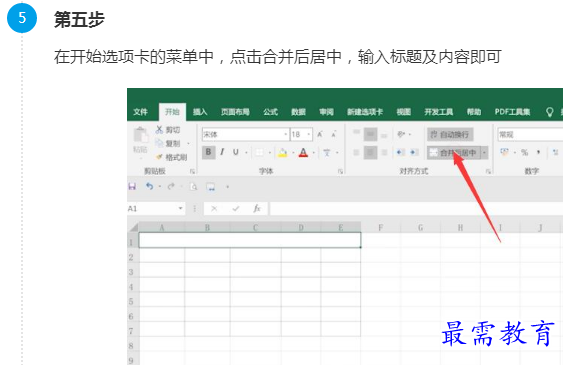Click the formula bar input field
563x365 pixels.
coord(416,209)
